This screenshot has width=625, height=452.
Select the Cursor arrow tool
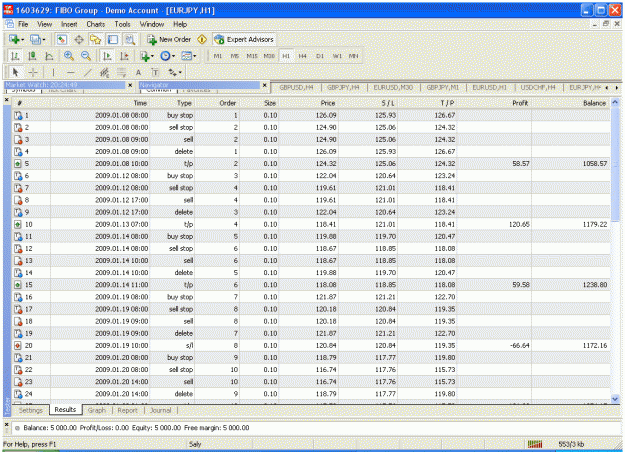point(16,73)
